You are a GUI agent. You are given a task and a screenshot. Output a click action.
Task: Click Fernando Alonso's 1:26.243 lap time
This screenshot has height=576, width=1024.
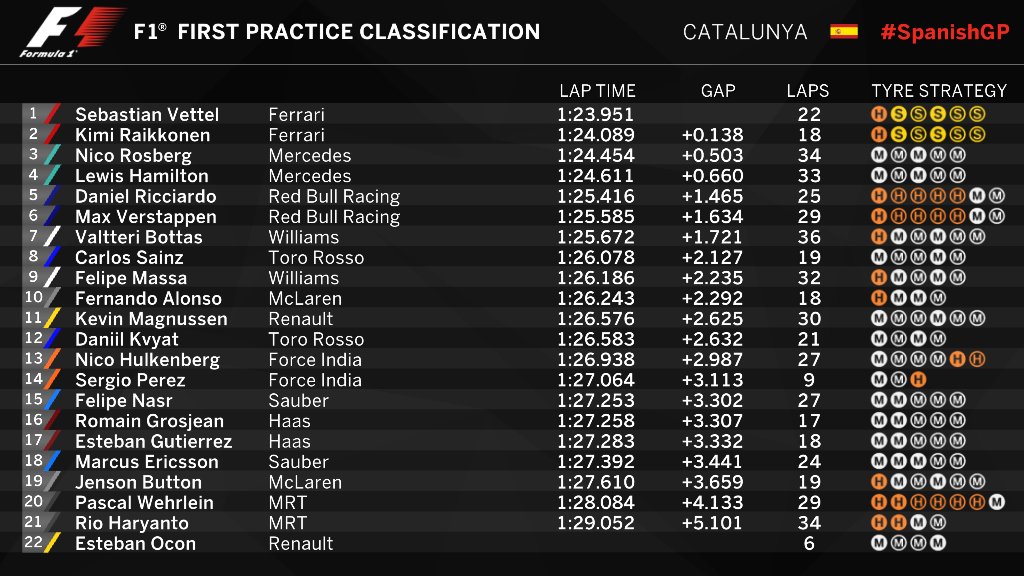pos(595,298)
